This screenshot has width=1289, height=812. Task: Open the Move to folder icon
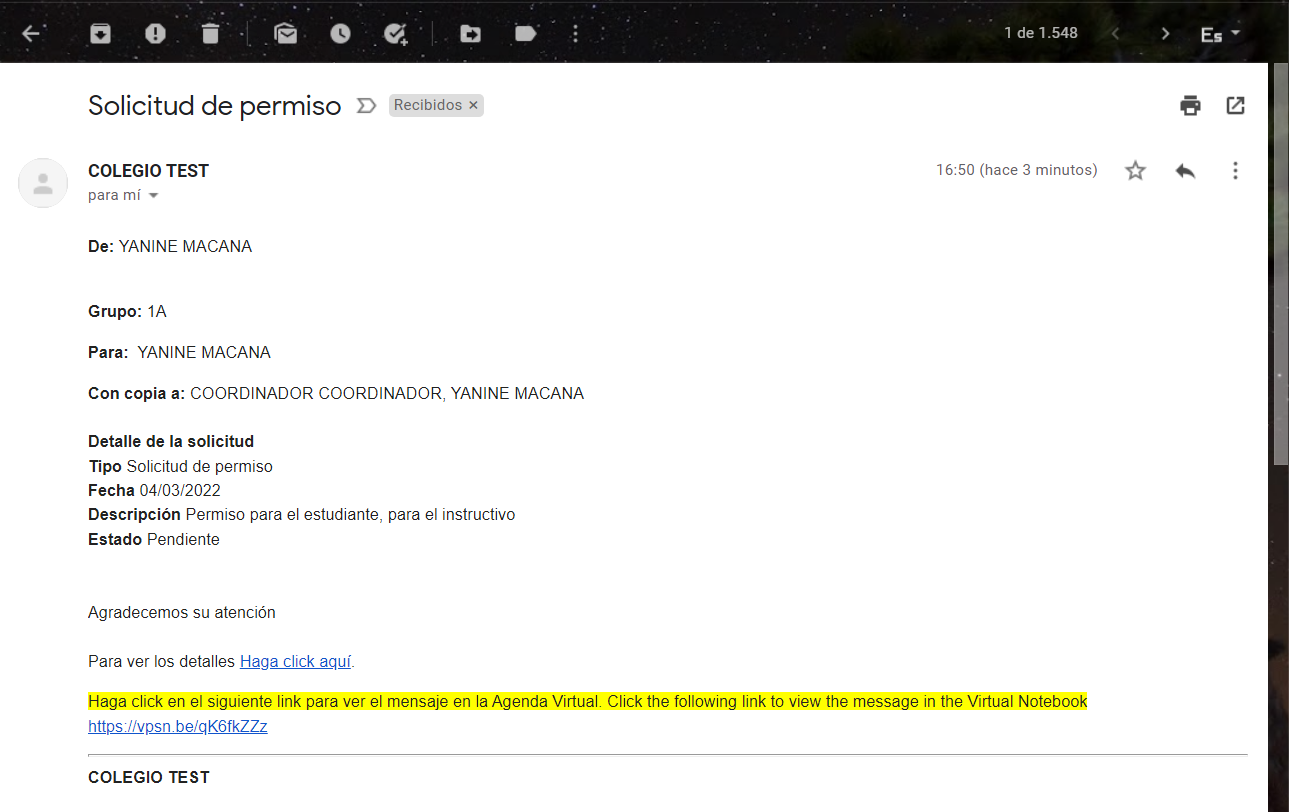[x=470, y=34]
